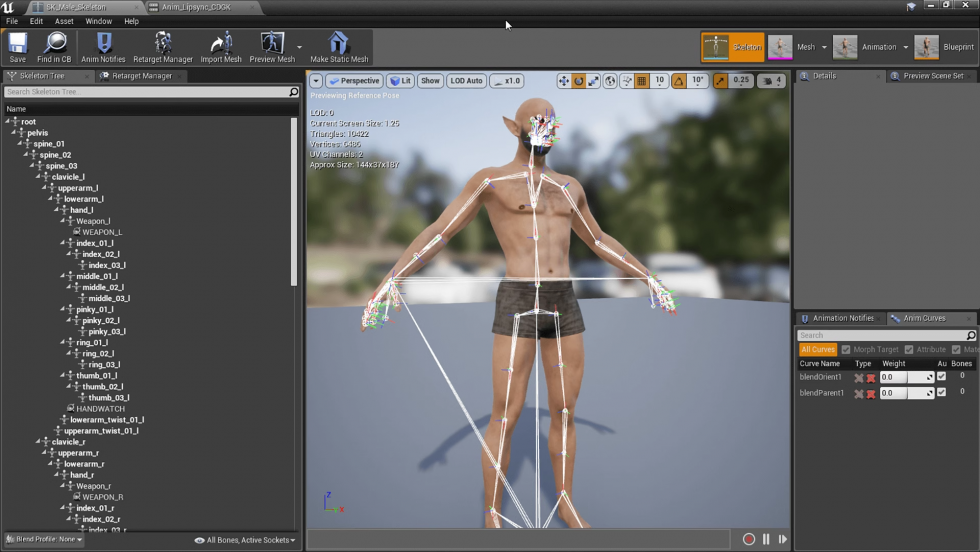Click Find in CB magnifier icon

click(x=55, y=43)
